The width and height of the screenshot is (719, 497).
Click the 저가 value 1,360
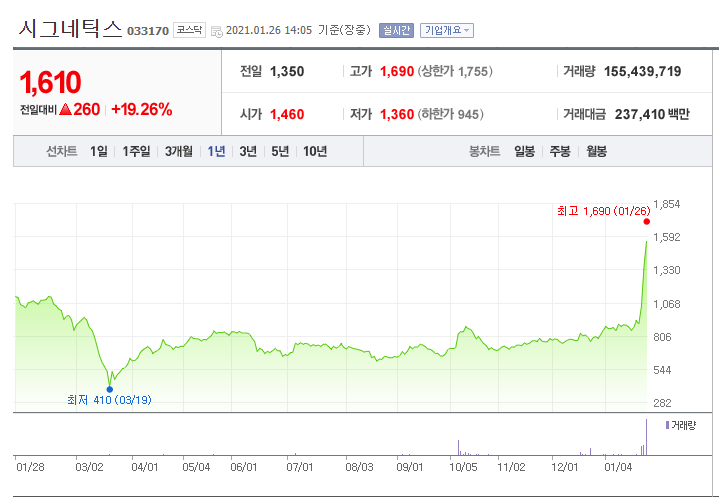tap(397, 114)
